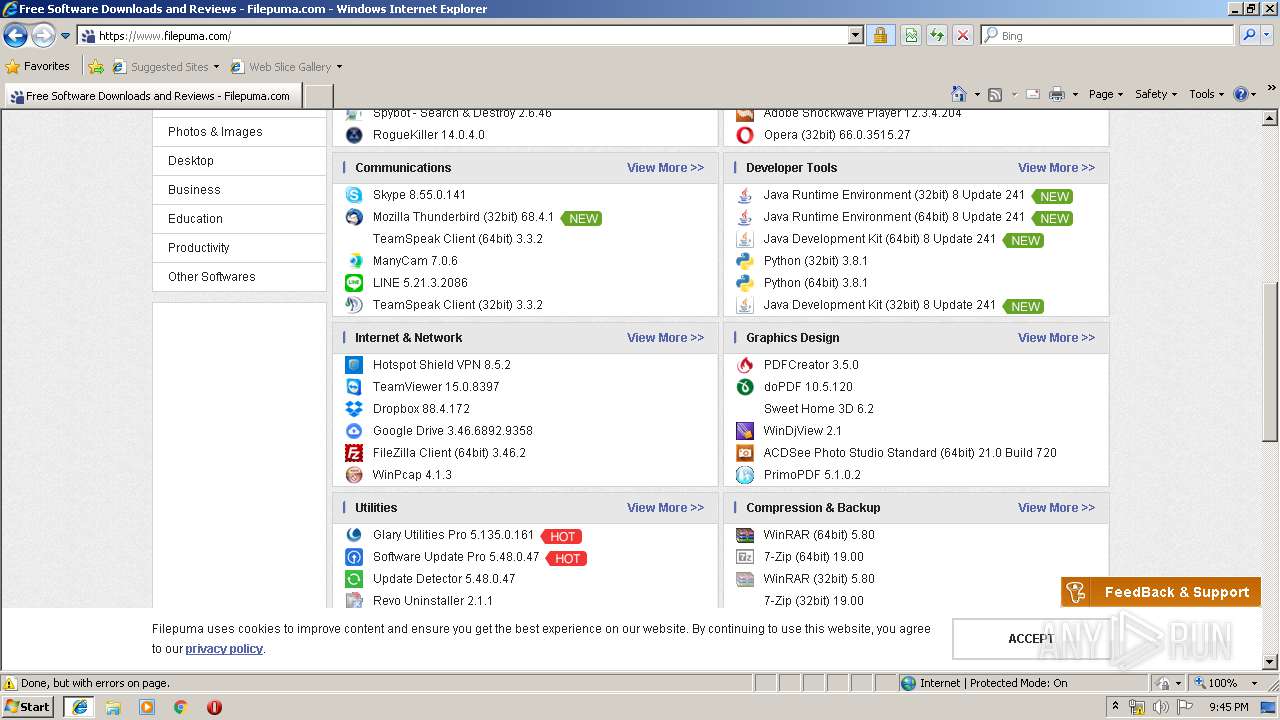Click the Google Drive icon
The width and height of the screenshot is (1280, 720).
(x=354, y=431)
